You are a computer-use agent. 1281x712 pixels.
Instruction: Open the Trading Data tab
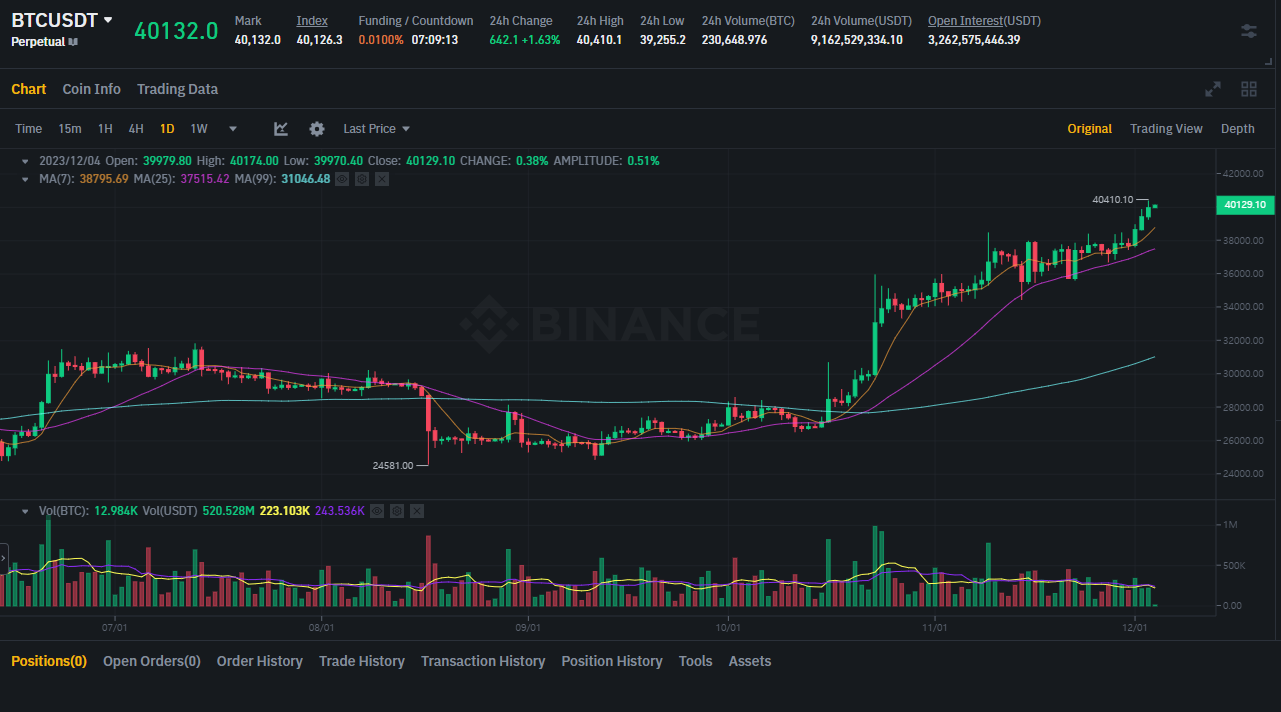pyautogui.click(x=177, y=89)
